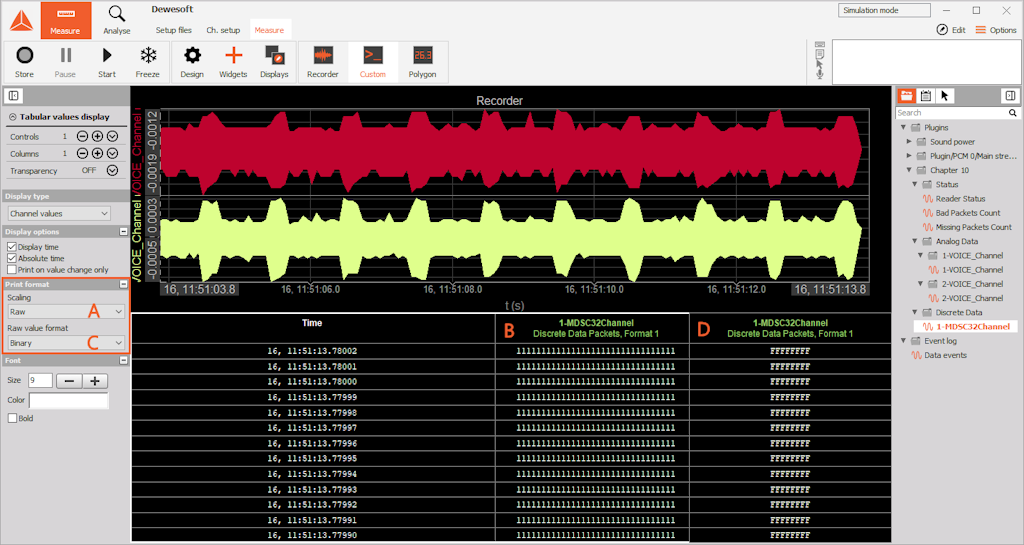Click the Edit compass icon

point(942,29)
